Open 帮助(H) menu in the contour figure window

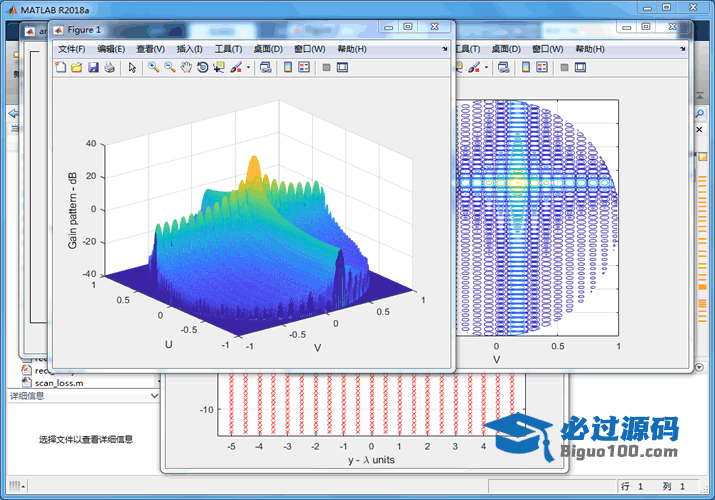590,49
